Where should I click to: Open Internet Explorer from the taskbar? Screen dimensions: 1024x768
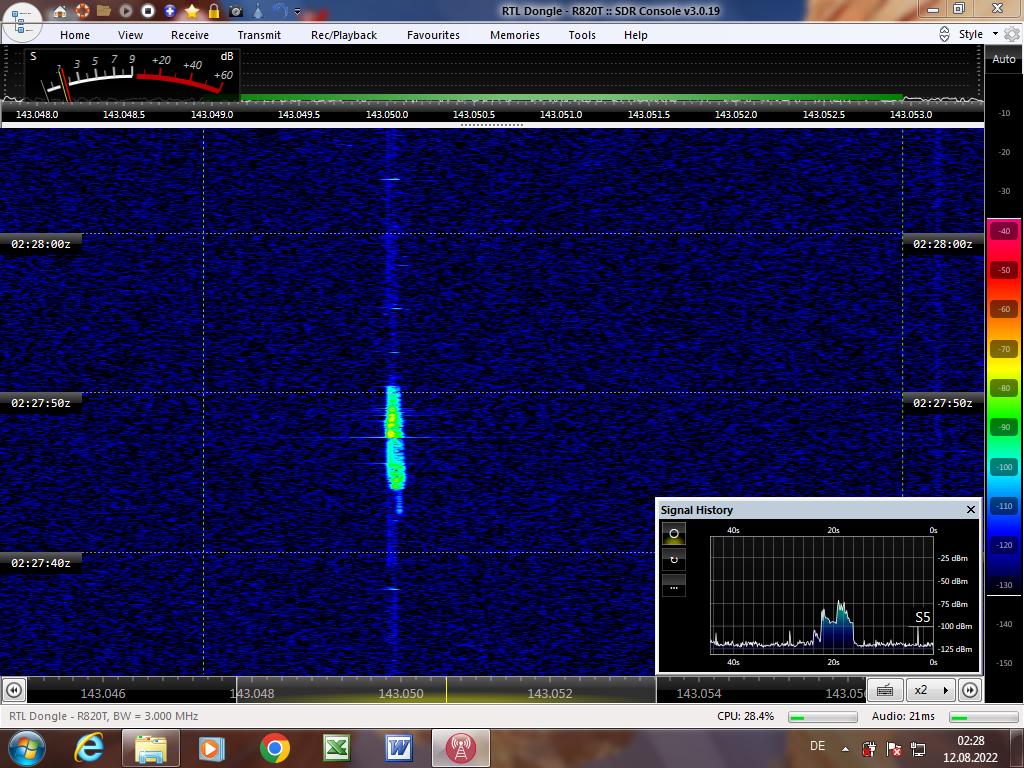(89, 748)
